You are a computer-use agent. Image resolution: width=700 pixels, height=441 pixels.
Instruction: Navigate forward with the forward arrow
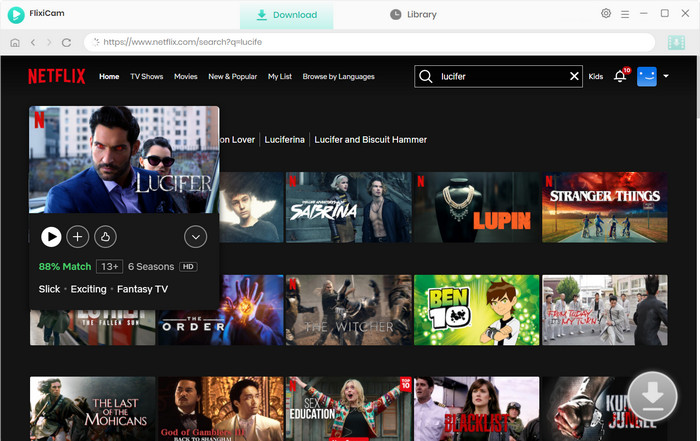tap(49, 42)
